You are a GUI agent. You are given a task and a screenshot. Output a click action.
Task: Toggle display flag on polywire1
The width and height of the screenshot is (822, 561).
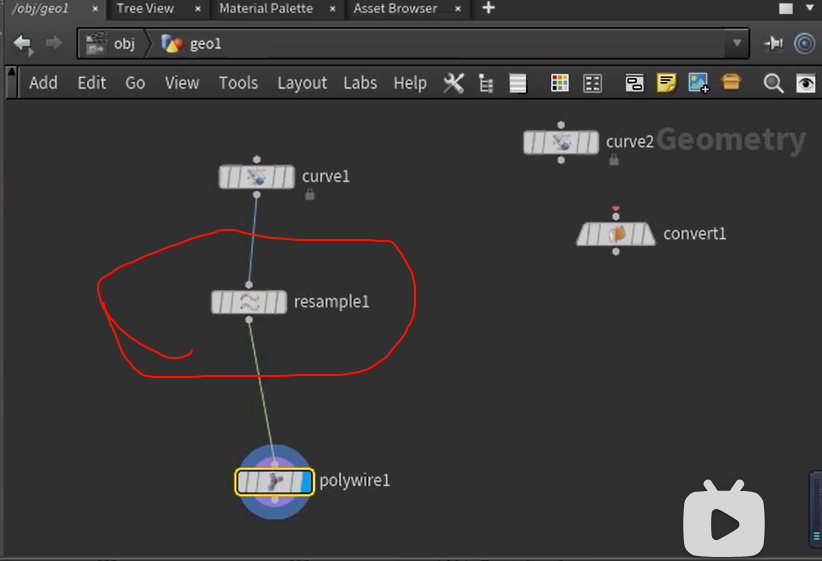tap(306, 482)
